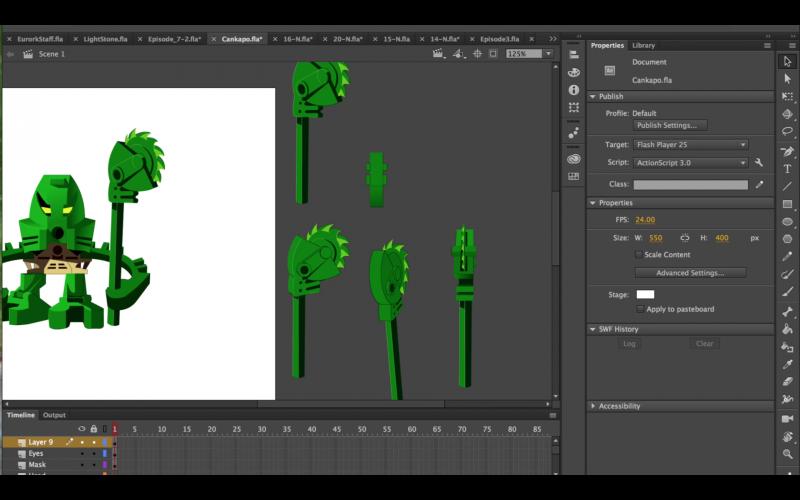Switch to the Library tab
Image resolution: width=800 pixels, height=500 pixels.
click(x=643, y=45)
